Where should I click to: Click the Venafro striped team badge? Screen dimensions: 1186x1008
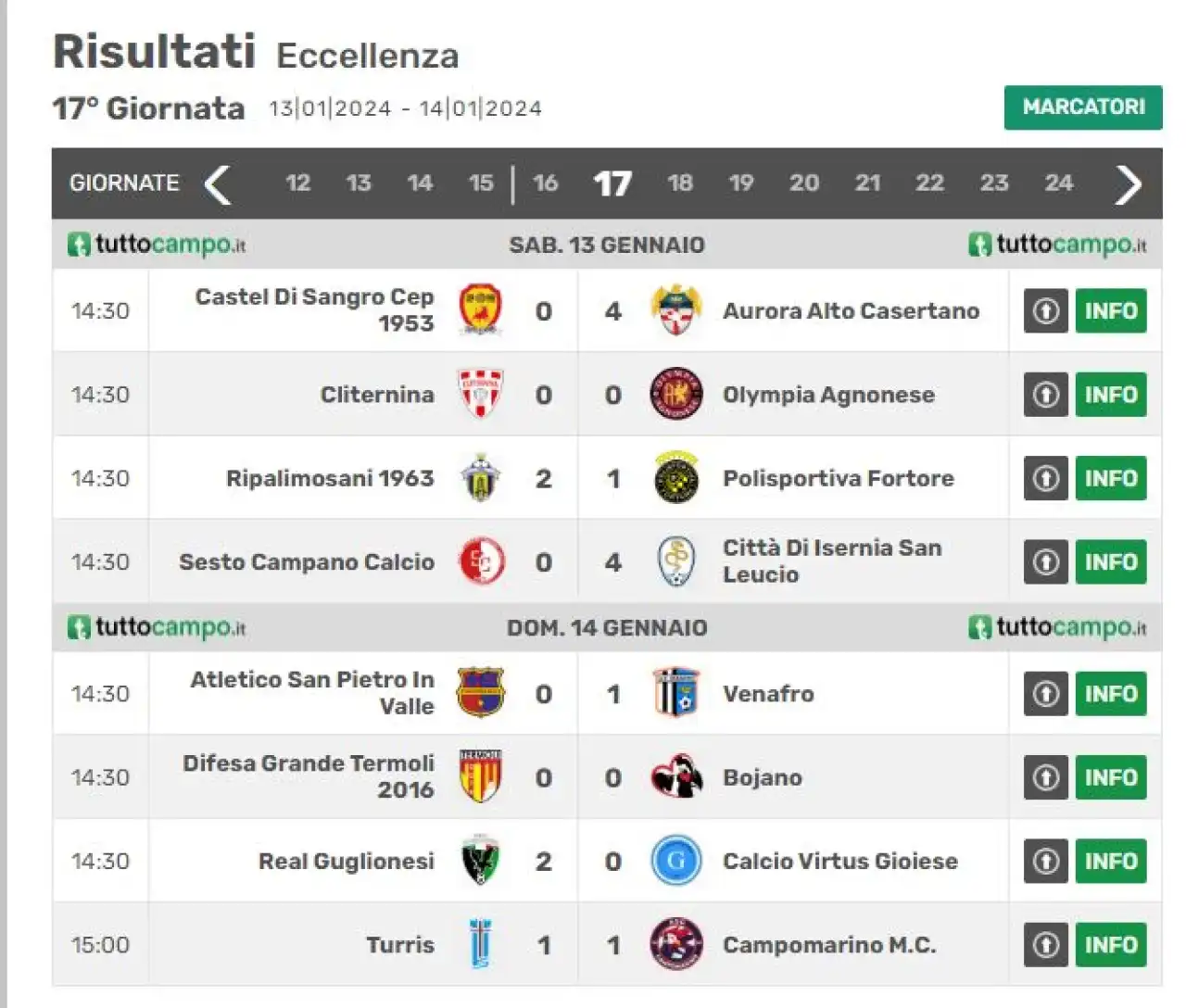pos(676,693)
